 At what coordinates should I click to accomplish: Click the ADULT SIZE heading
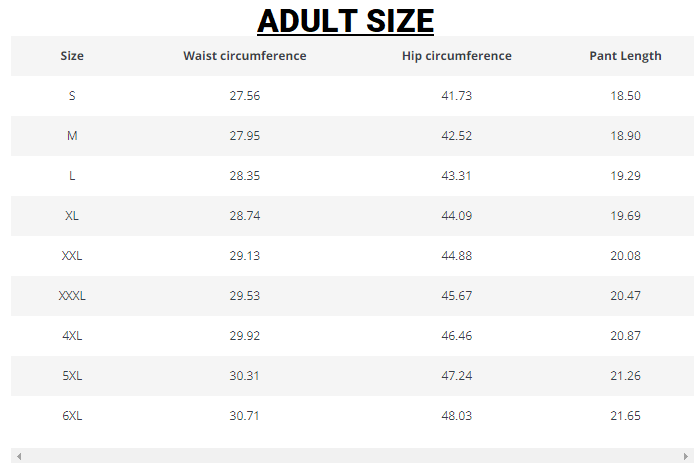coord(346,20)
